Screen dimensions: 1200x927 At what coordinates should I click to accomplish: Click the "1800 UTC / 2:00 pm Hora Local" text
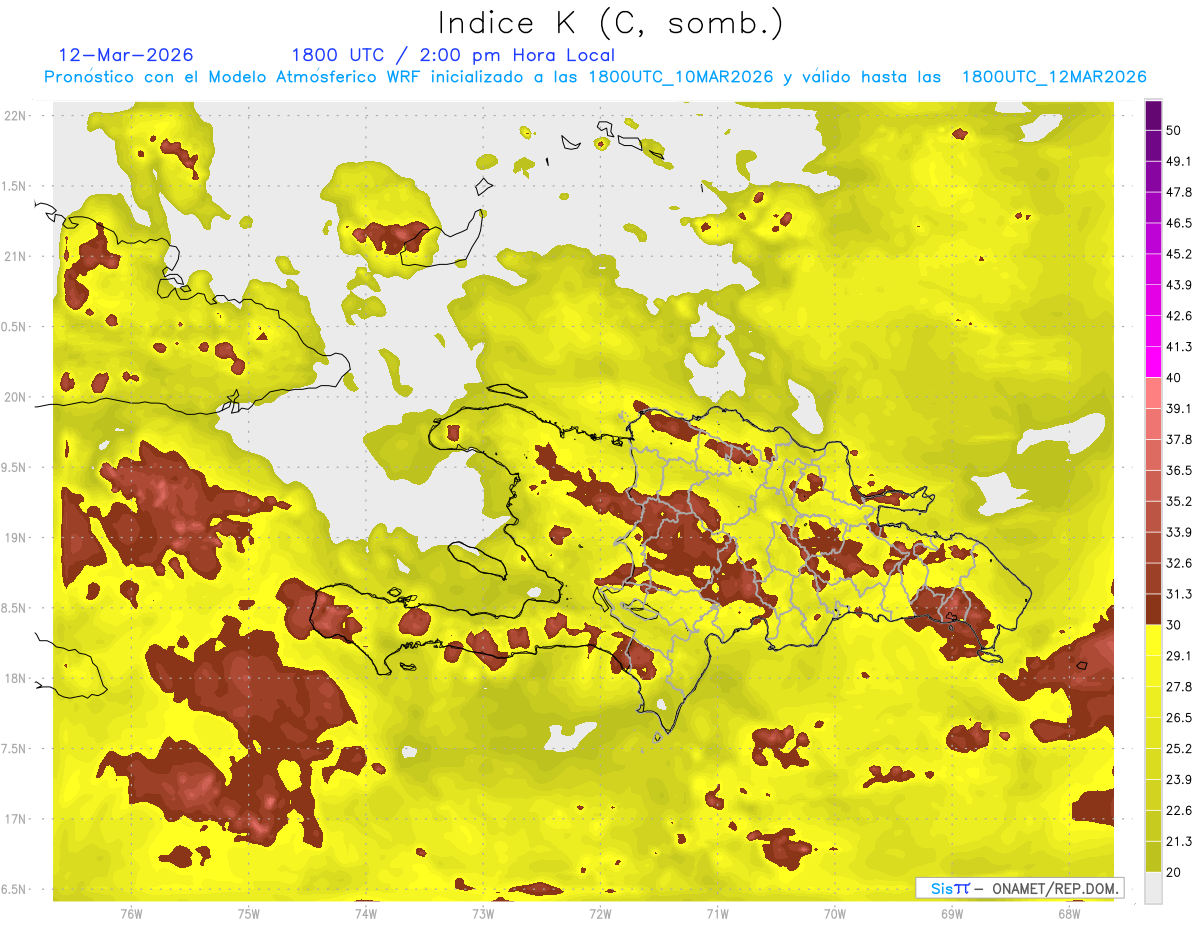pyautogui.click(x=452, y=55)
